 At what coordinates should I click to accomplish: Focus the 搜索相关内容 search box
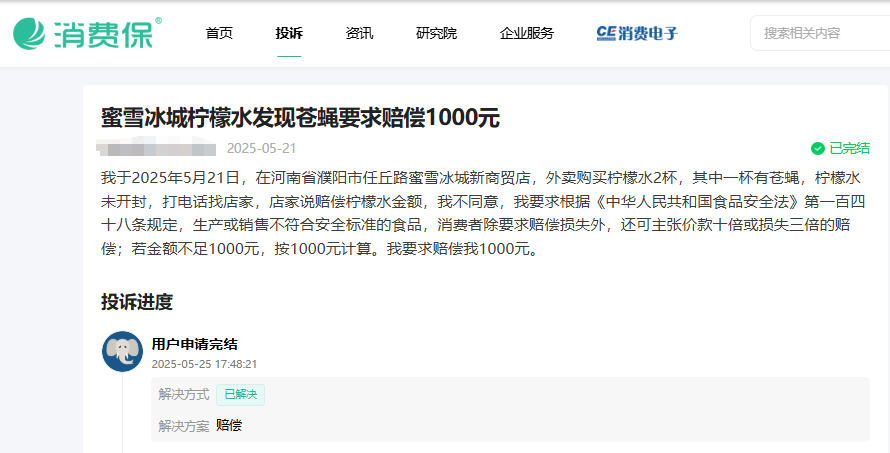(820, 33)
